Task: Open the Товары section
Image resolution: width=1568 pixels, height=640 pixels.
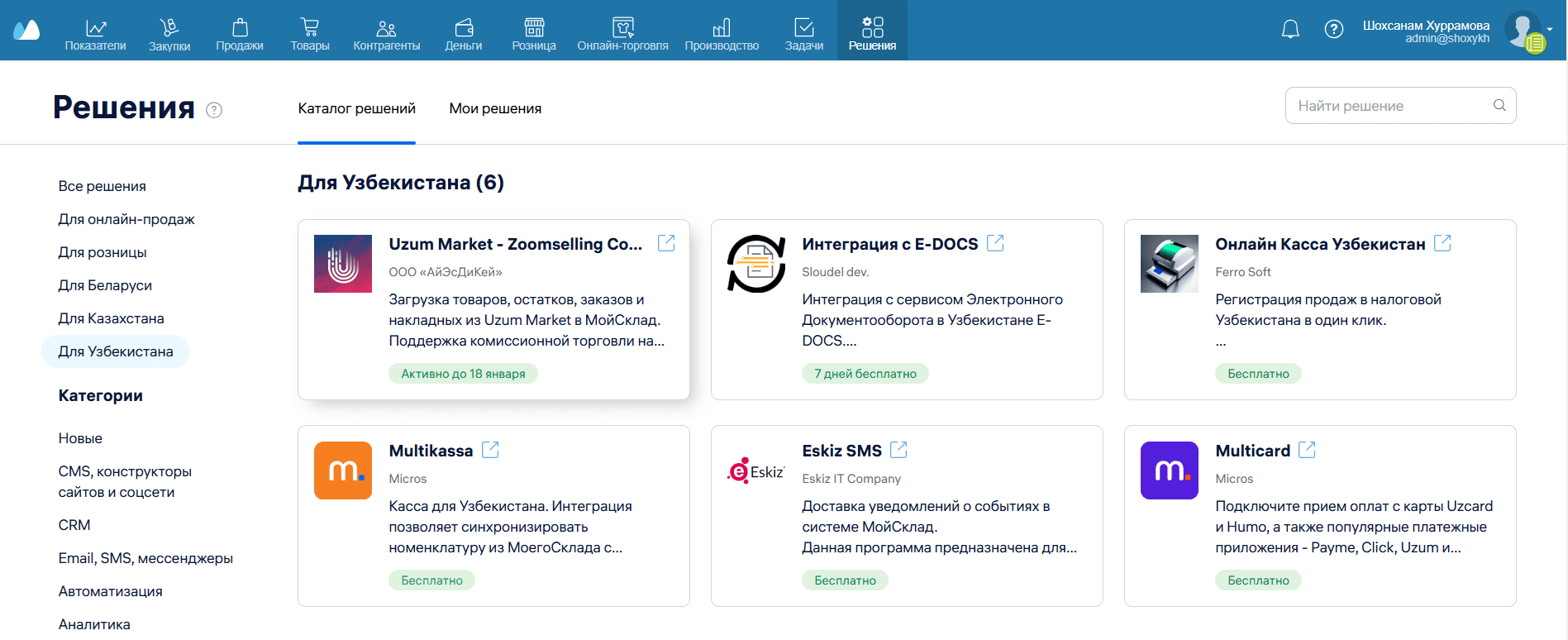Action: coord(310,35)
